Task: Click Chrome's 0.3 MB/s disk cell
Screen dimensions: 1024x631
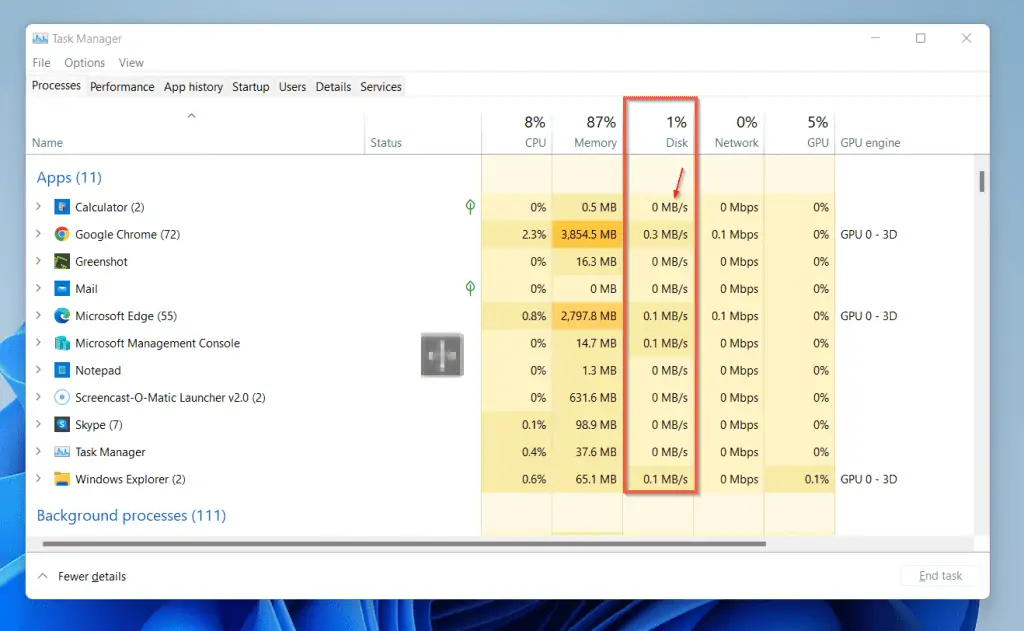Action: pyautogui.click(x=659, y=235)
